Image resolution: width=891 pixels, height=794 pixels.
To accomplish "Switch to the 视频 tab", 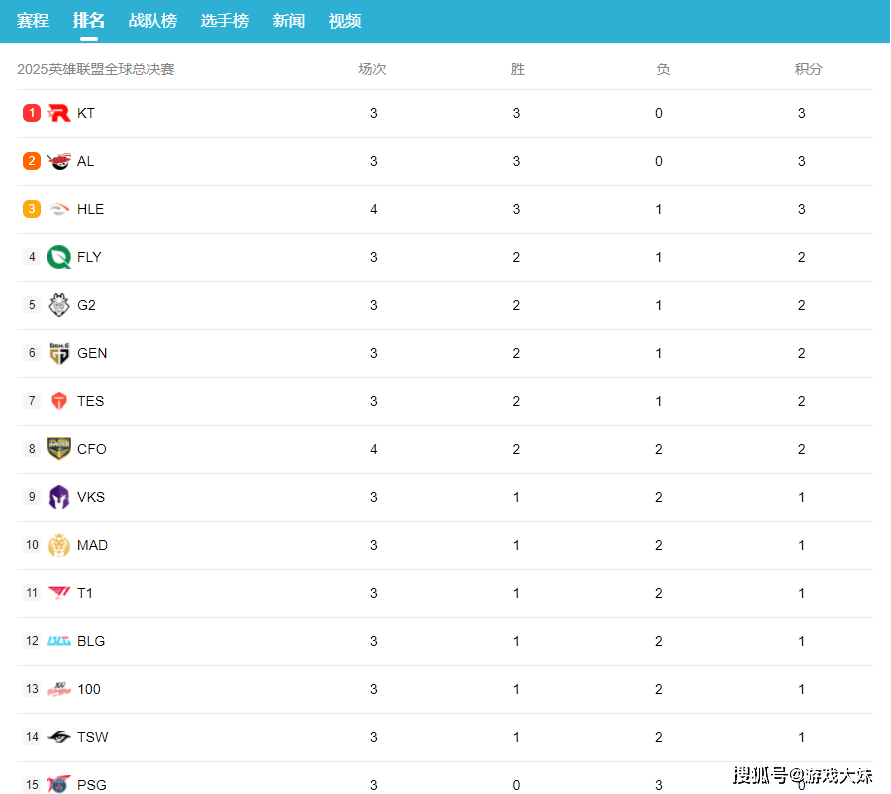I will click(x=345, y=21).
